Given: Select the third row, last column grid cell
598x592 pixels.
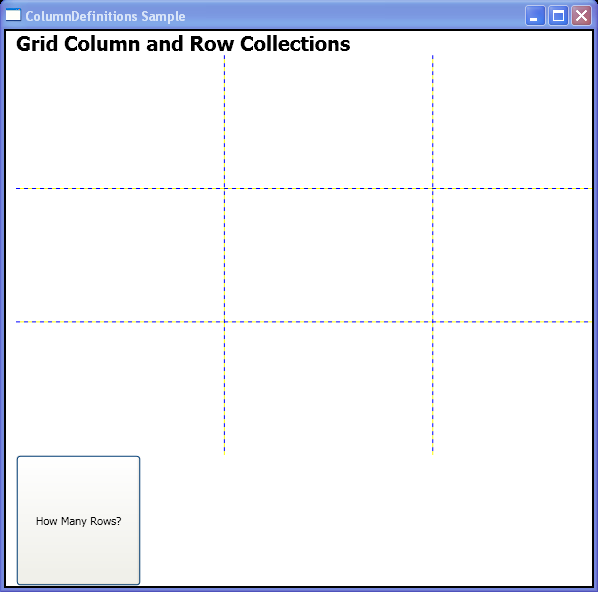Looking at the screenshot, I should click(x=512, y=388).
